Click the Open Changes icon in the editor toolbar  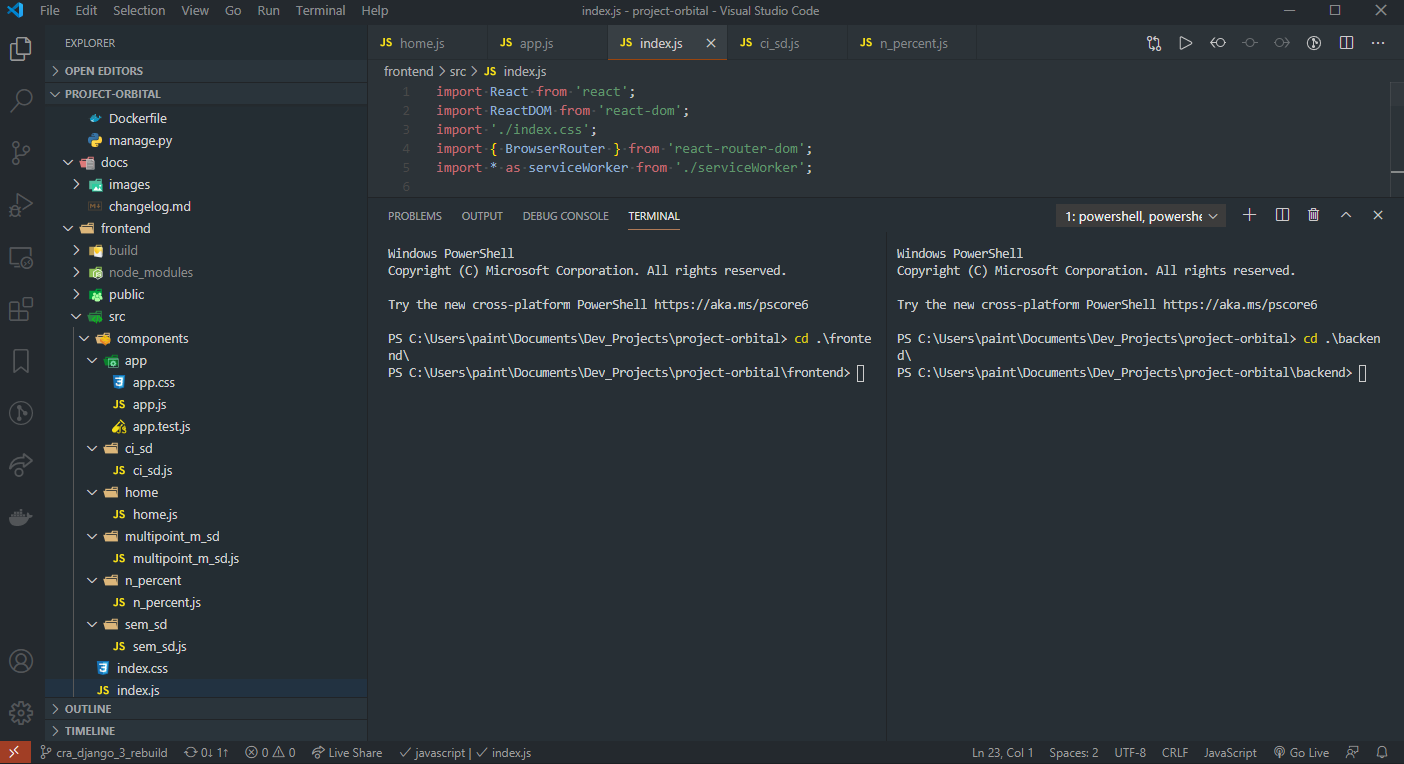[1154, 43]
